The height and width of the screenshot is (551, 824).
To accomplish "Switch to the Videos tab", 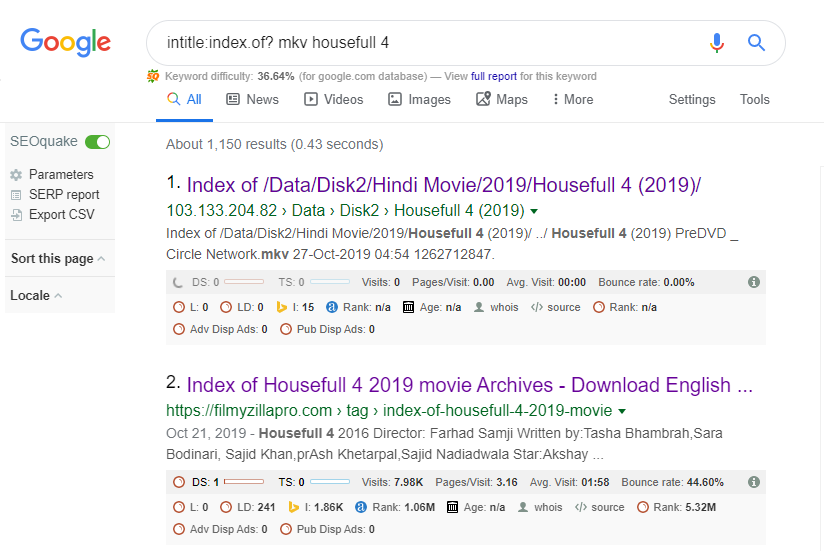I will [x=334, y=99].
